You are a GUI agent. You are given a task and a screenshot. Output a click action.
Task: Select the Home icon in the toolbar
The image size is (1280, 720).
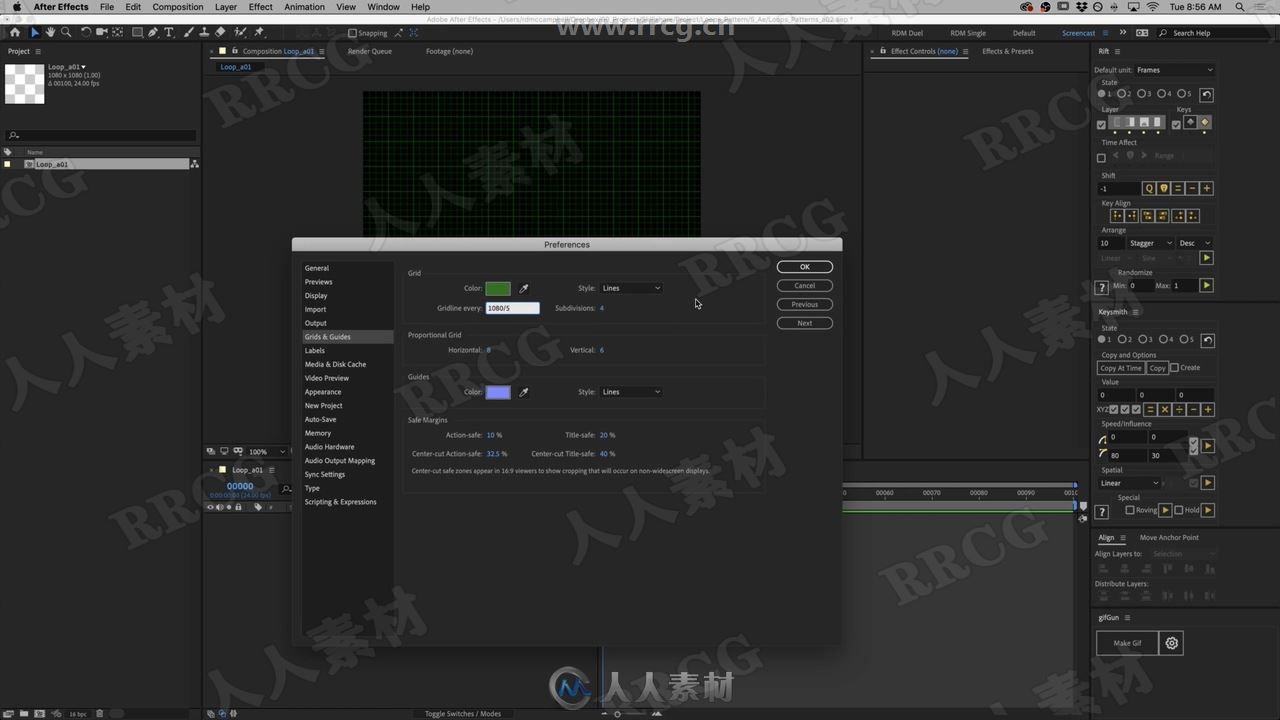coord(14,32)
